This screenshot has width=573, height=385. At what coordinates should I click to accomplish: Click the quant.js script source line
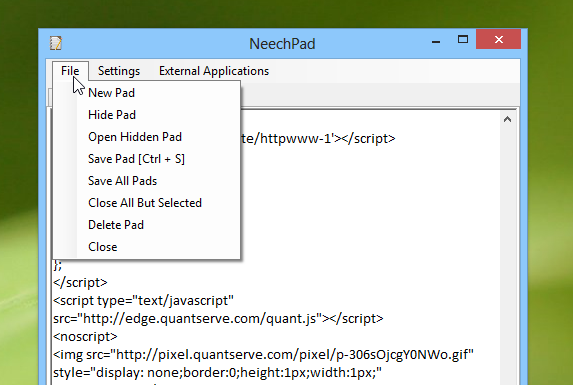218,319
